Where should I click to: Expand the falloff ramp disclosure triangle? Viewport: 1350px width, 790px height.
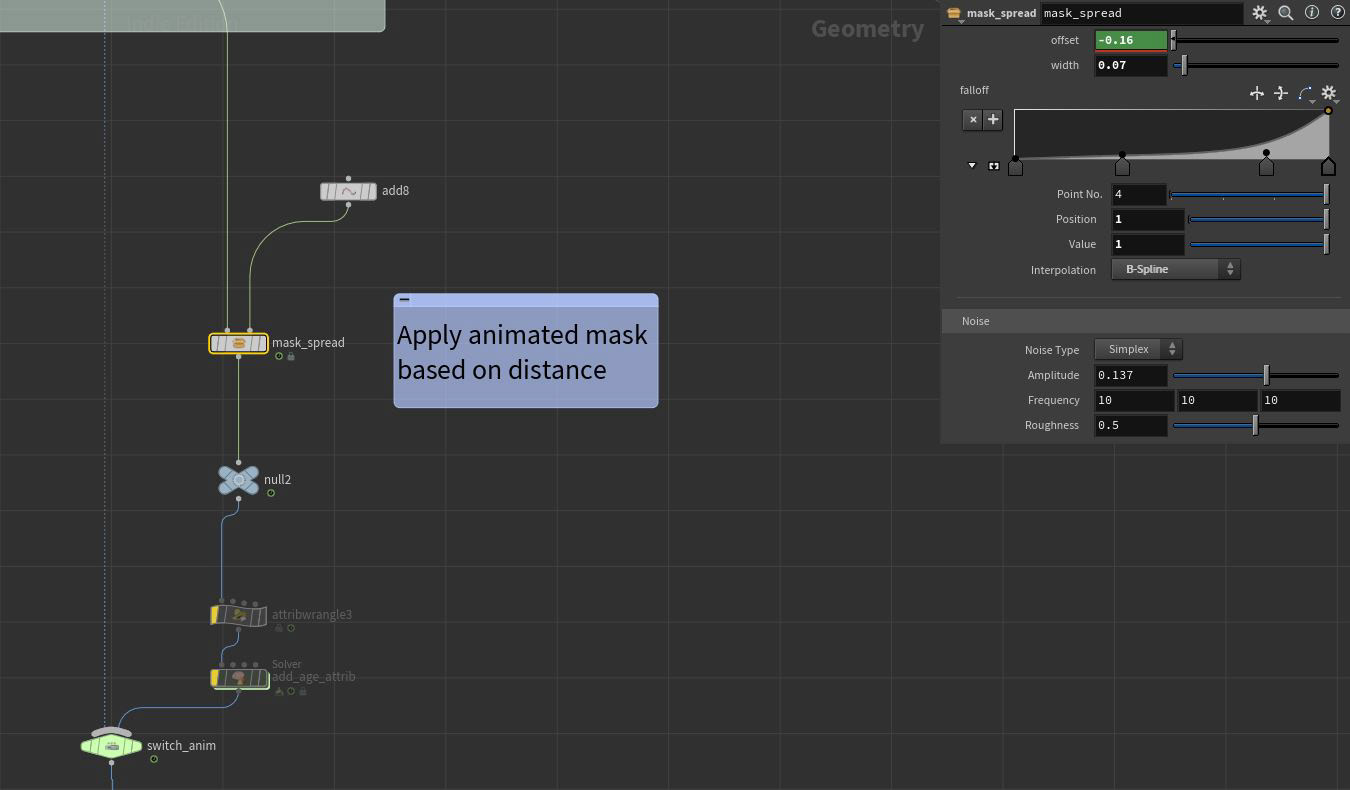[x=970, y=165]
